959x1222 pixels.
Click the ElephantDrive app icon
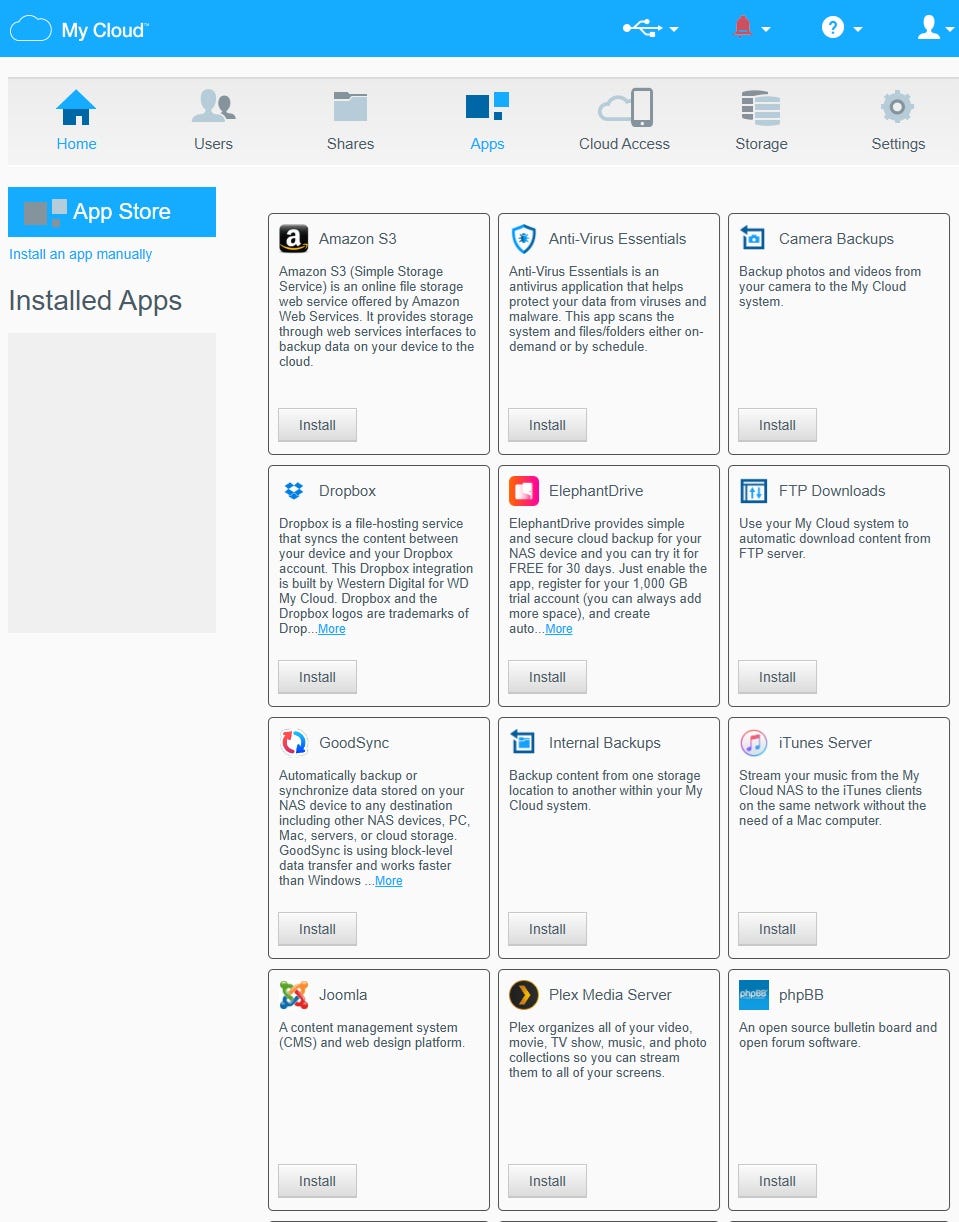[523, 491]
